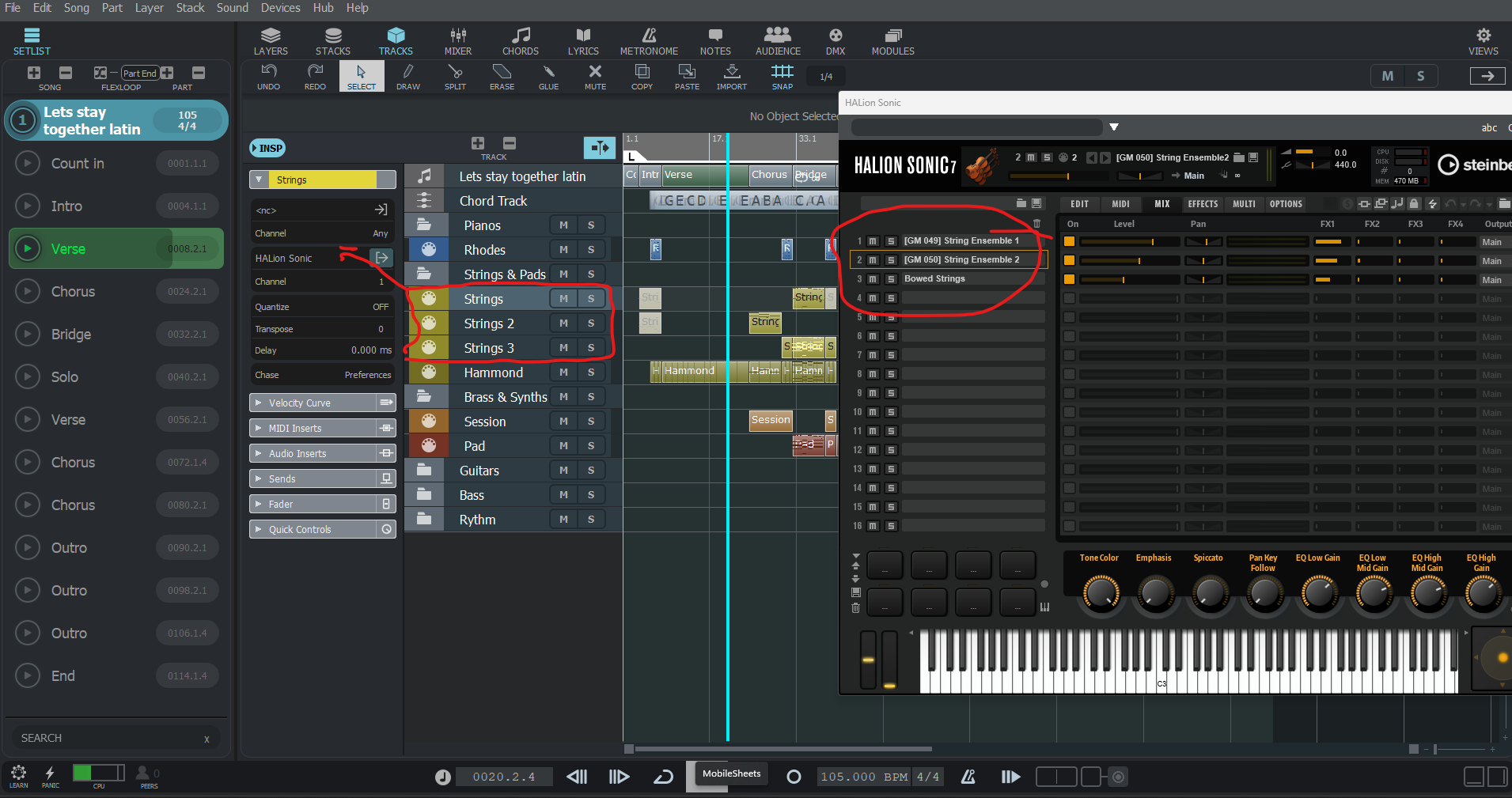Choose the Glue tool
The height and width of the screenshot is (798, 1512).
click(x=548, y=77)
